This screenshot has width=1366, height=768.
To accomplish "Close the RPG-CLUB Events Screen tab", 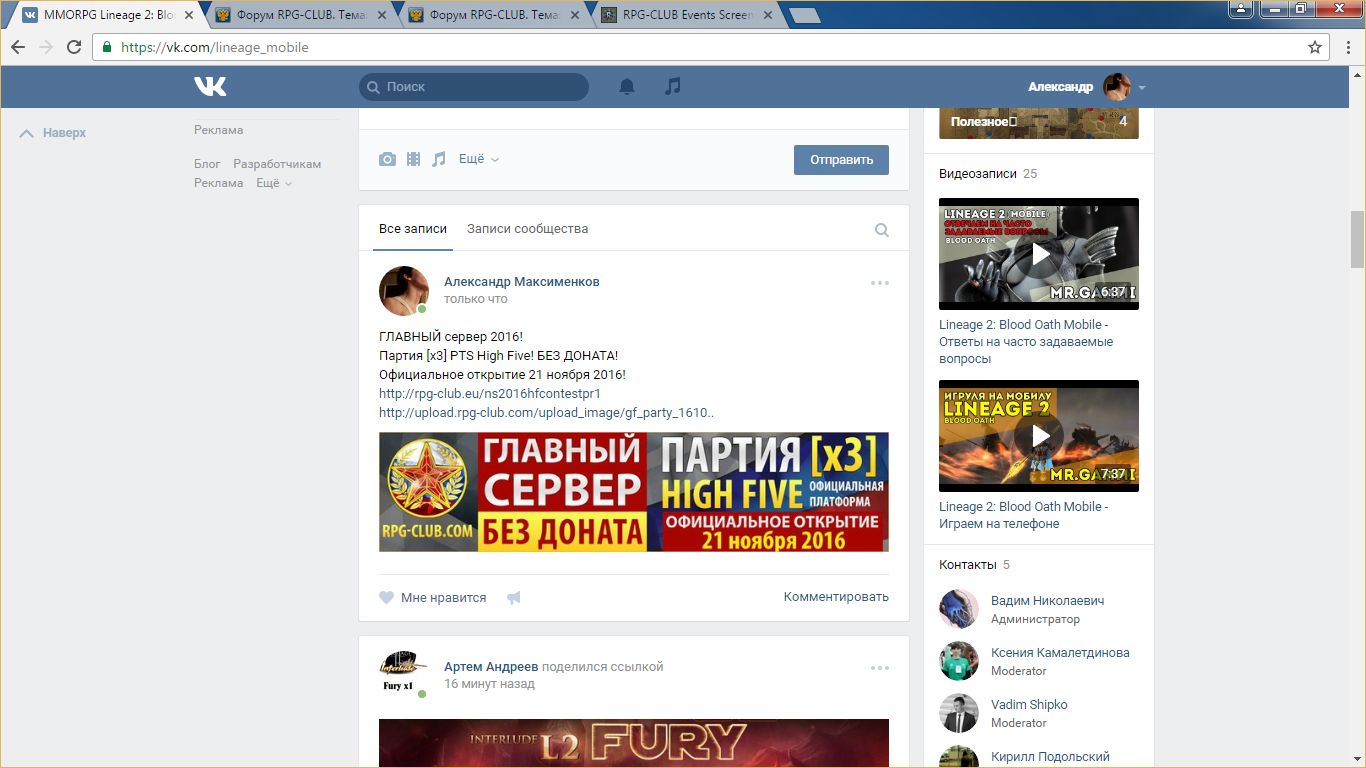I will coord(767,16).
